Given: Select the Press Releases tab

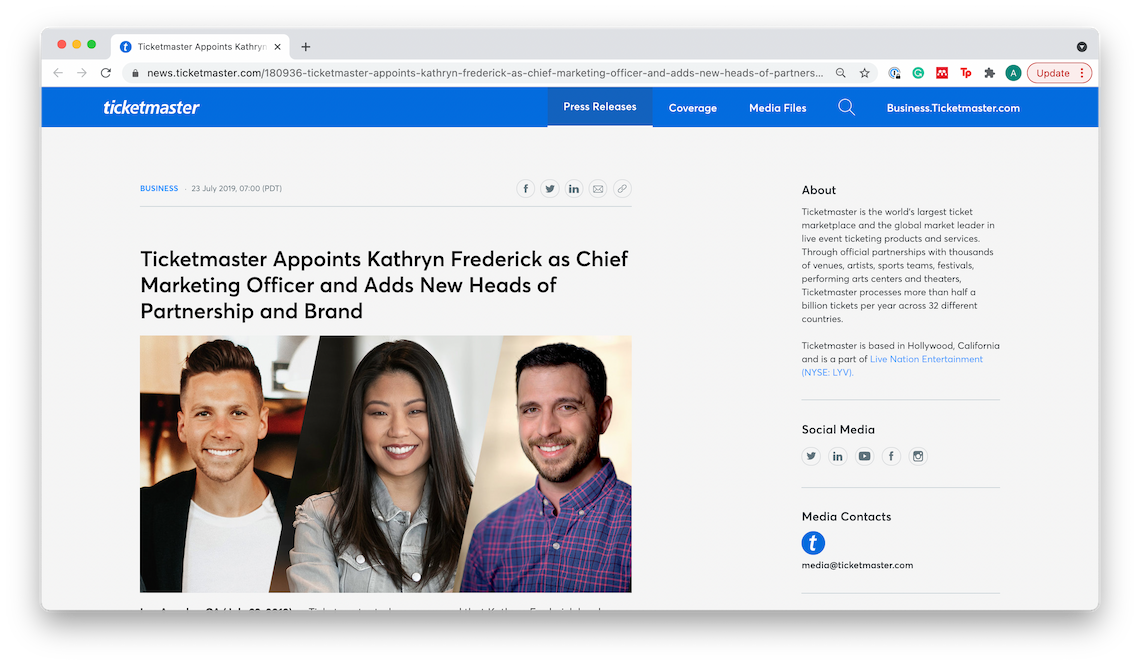Looking at the screenshot, I should 600,106.
